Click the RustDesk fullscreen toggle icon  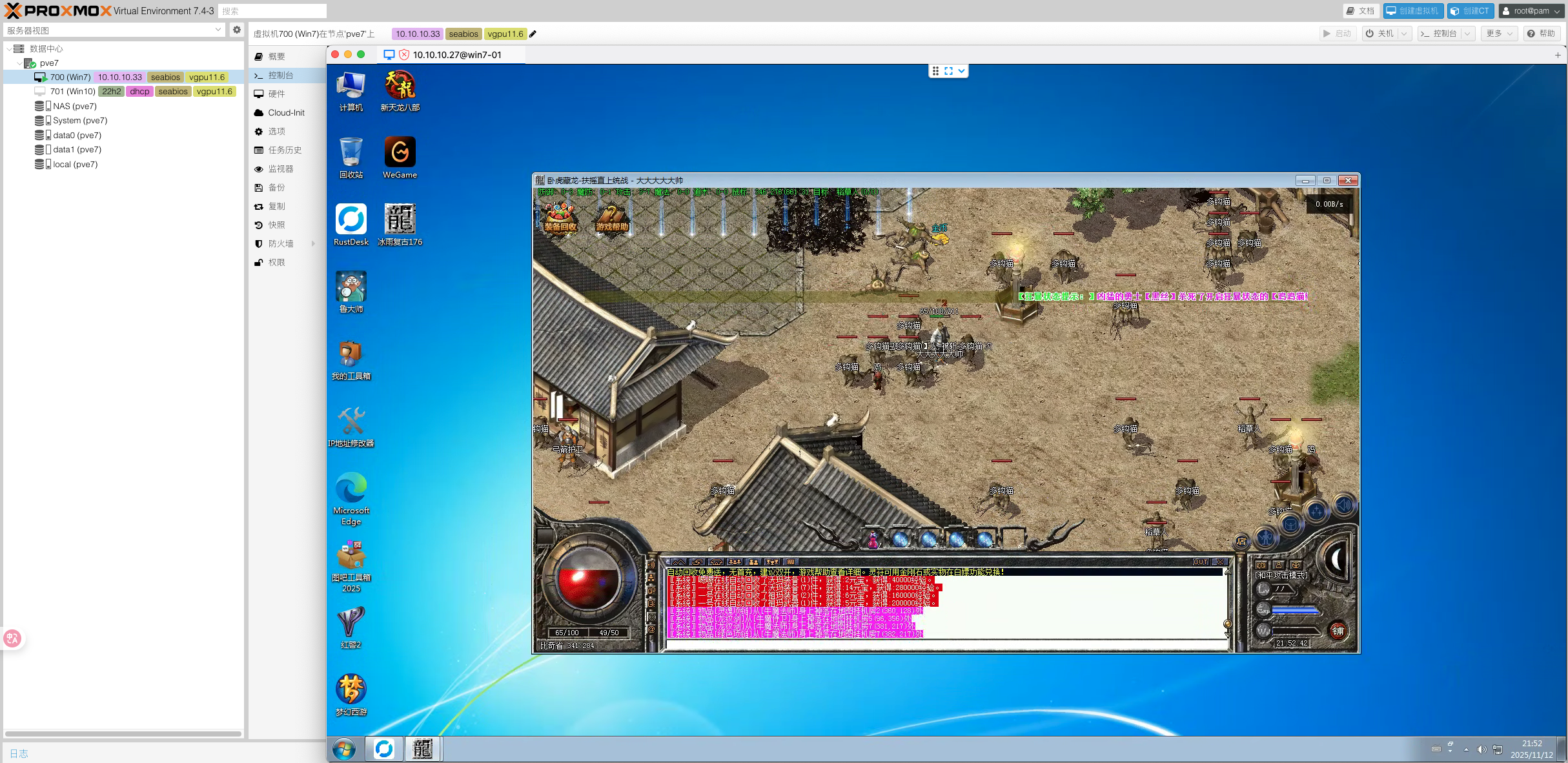tap(948, 71)
